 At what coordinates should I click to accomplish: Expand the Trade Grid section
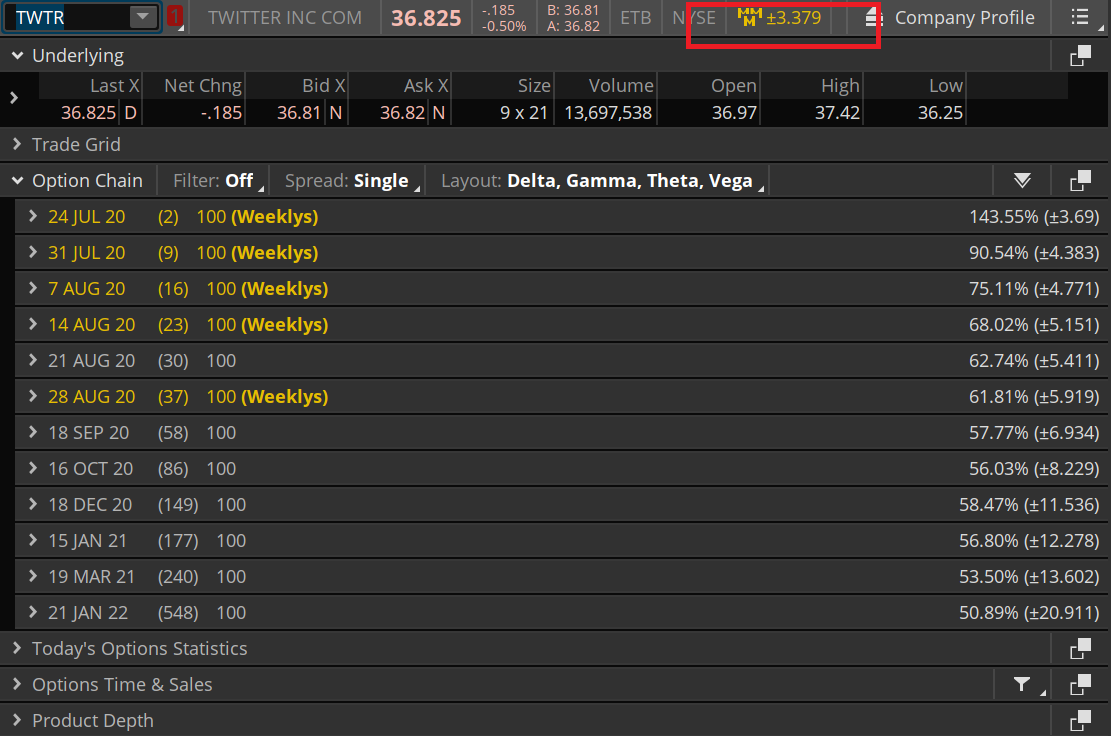pyautogui.click(x=18, y=145)
